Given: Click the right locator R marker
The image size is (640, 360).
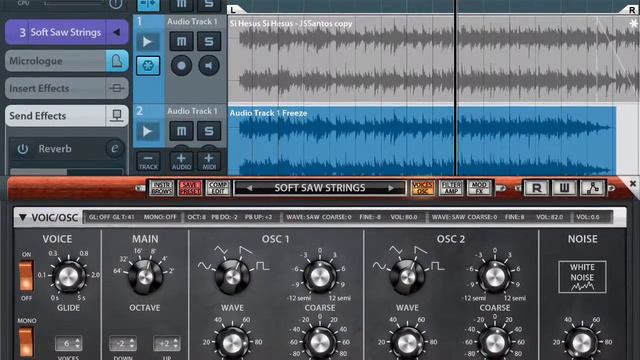Looking at the screenshot, I should click(632, 10).
